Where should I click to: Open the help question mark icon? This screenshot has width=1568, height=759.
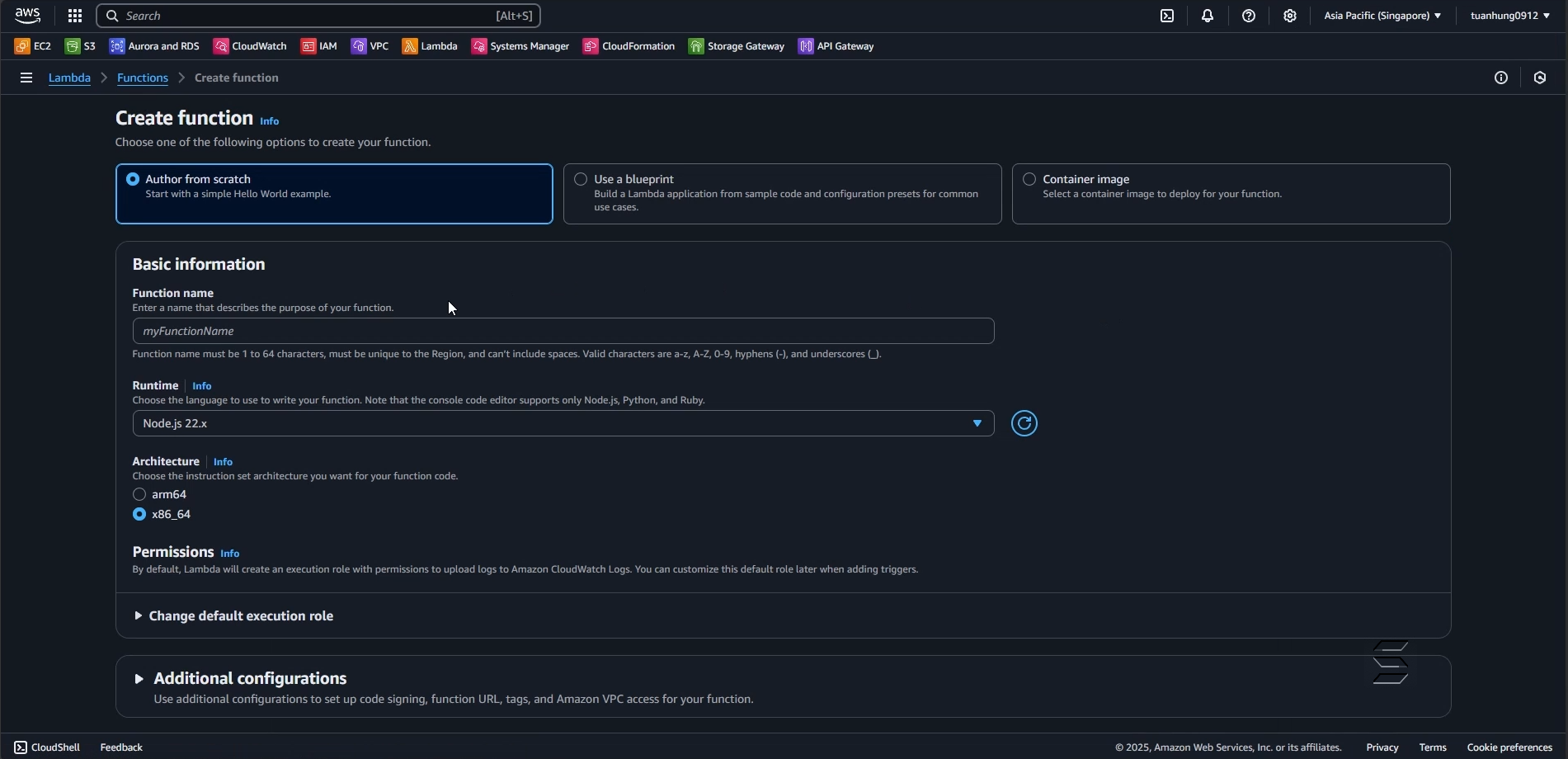(1249, 16)
